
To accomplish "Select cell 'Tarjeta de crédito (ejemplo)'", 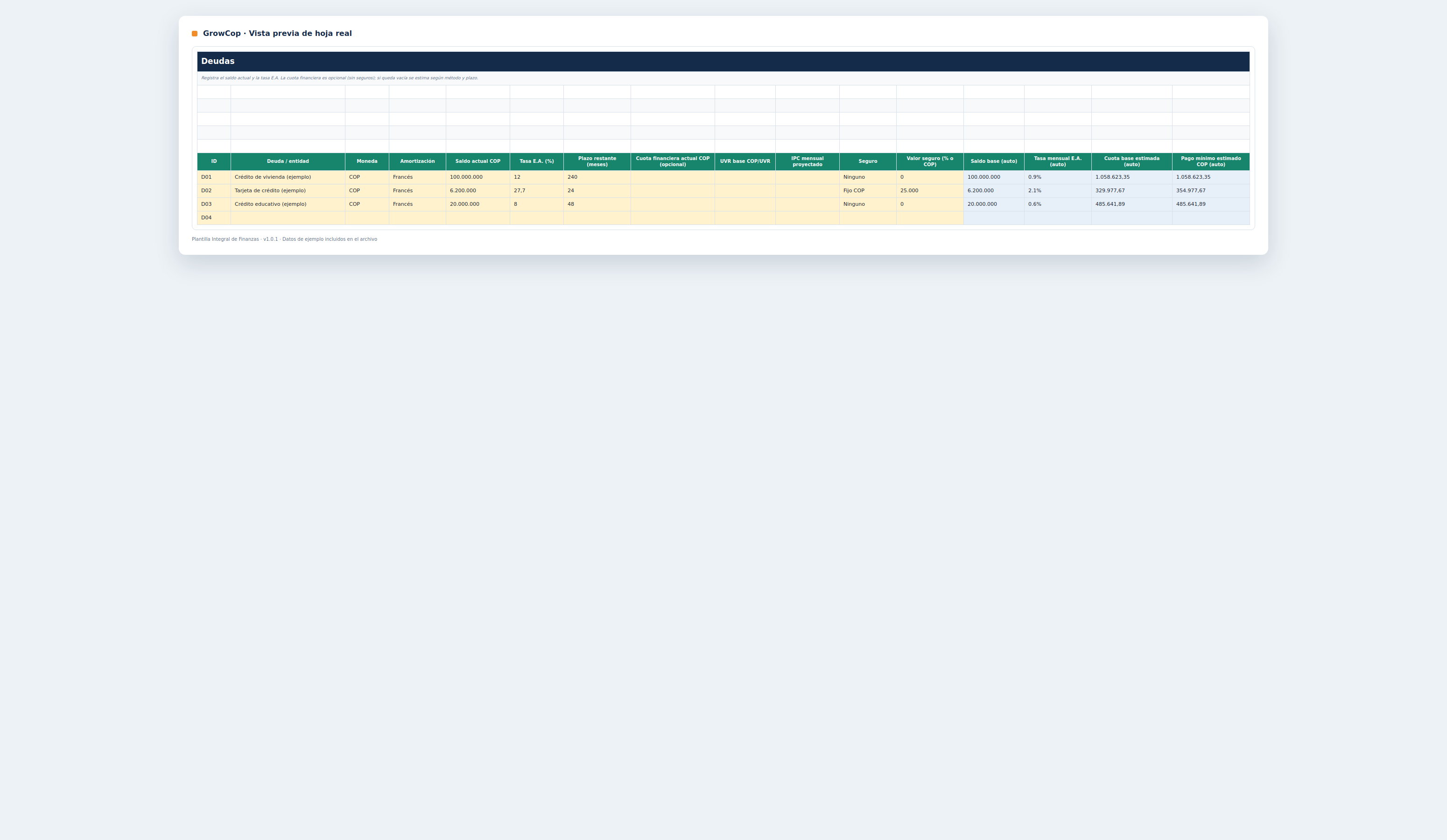I will click(288, 190).
